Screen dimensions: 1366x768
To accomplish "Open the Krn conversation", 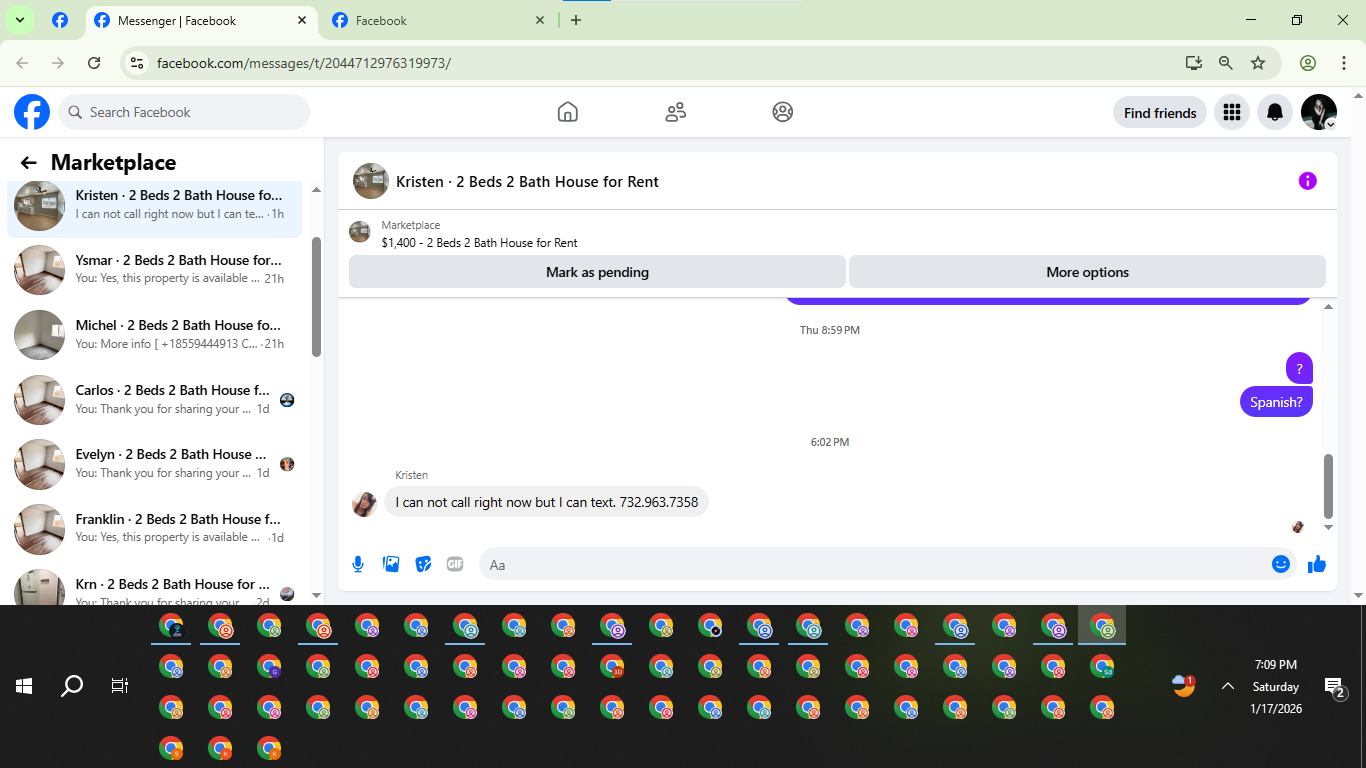I will (154, 588).
